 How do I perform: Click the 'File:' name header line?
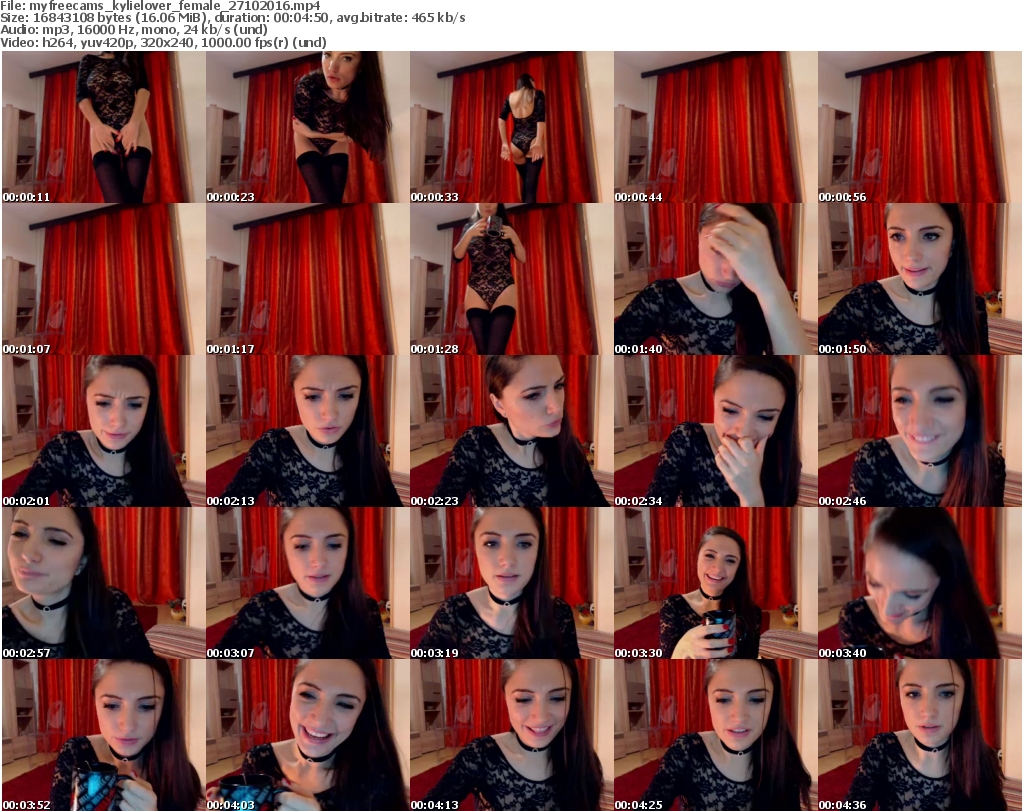pos(161,6)
